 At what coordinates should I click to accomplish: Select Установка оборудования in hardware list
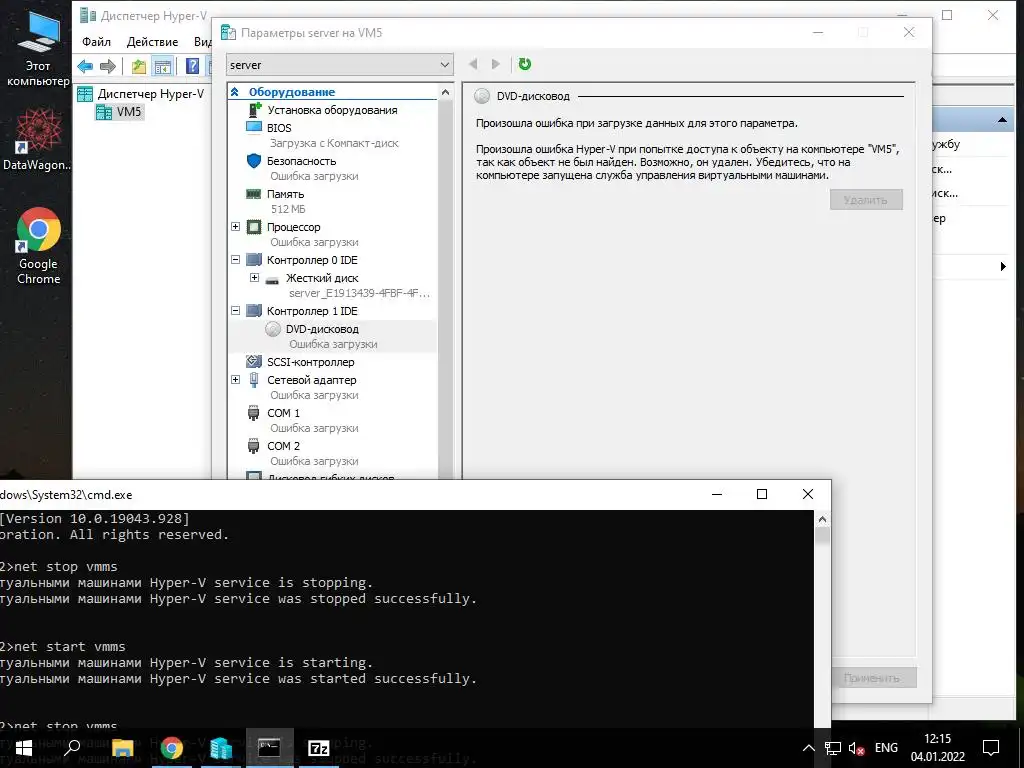332,110
